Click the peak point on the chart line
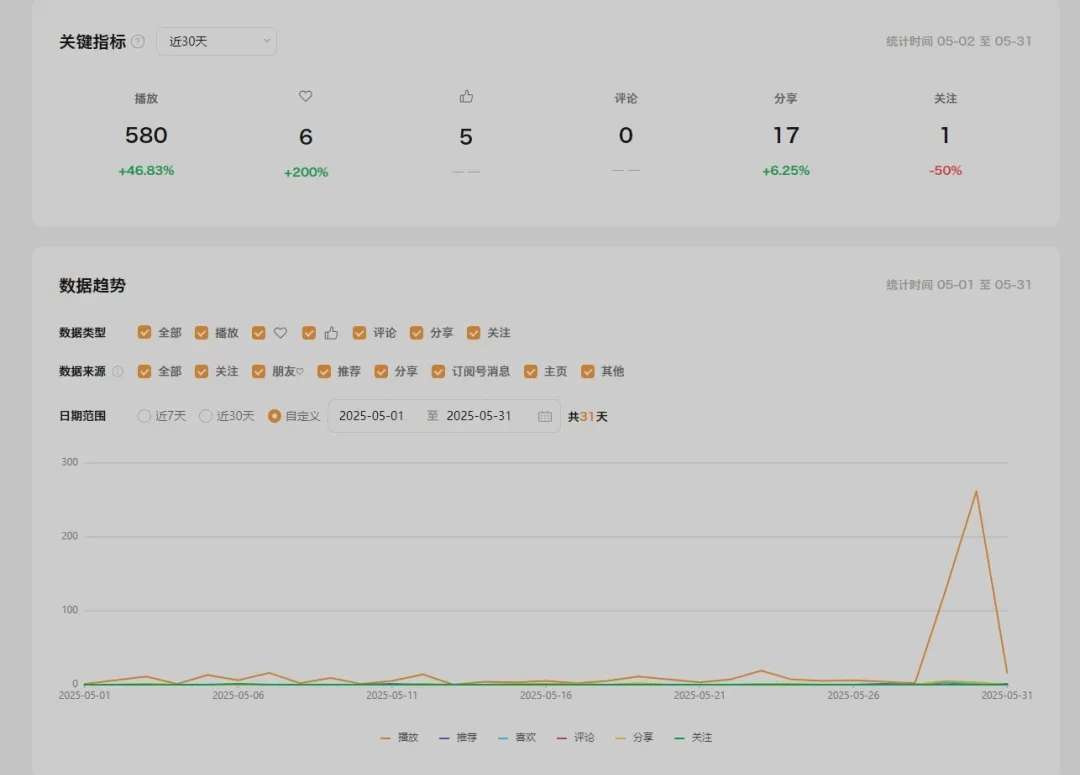 976,491
